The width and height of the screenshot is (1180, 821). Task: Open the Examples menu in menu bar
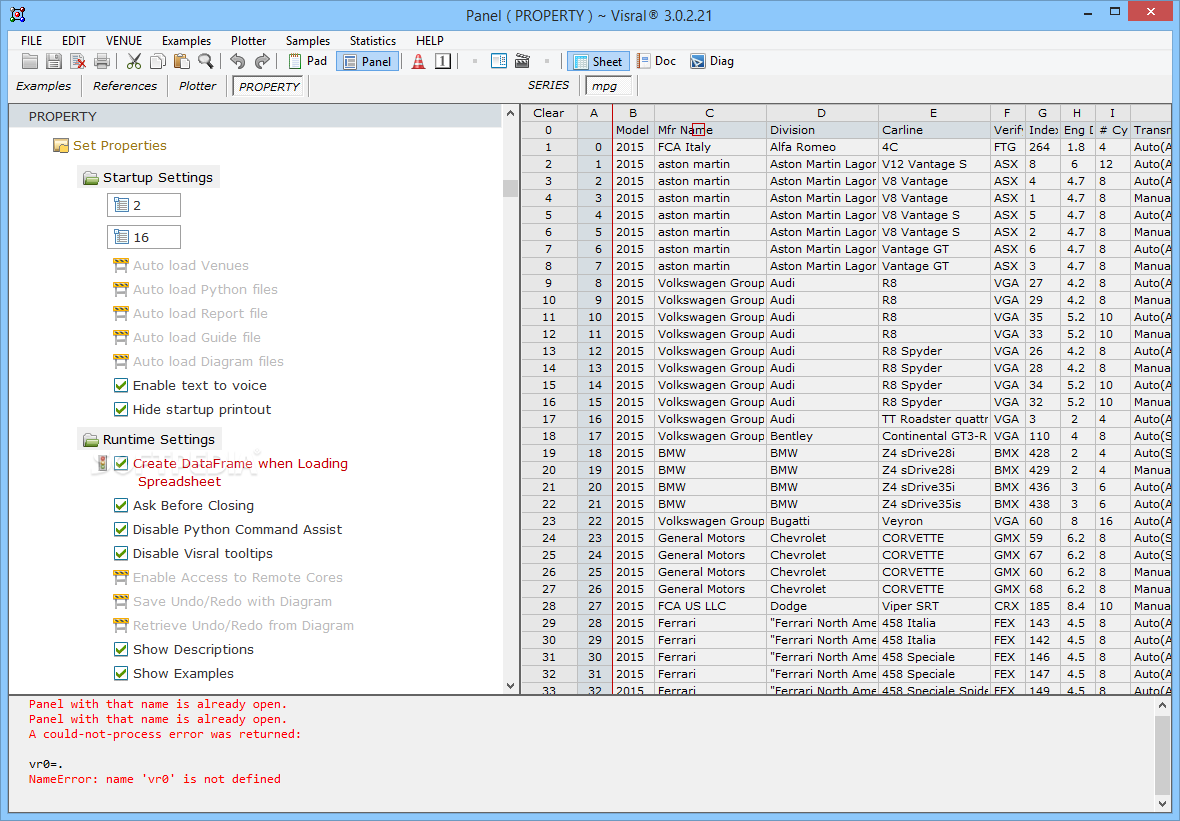186,41
